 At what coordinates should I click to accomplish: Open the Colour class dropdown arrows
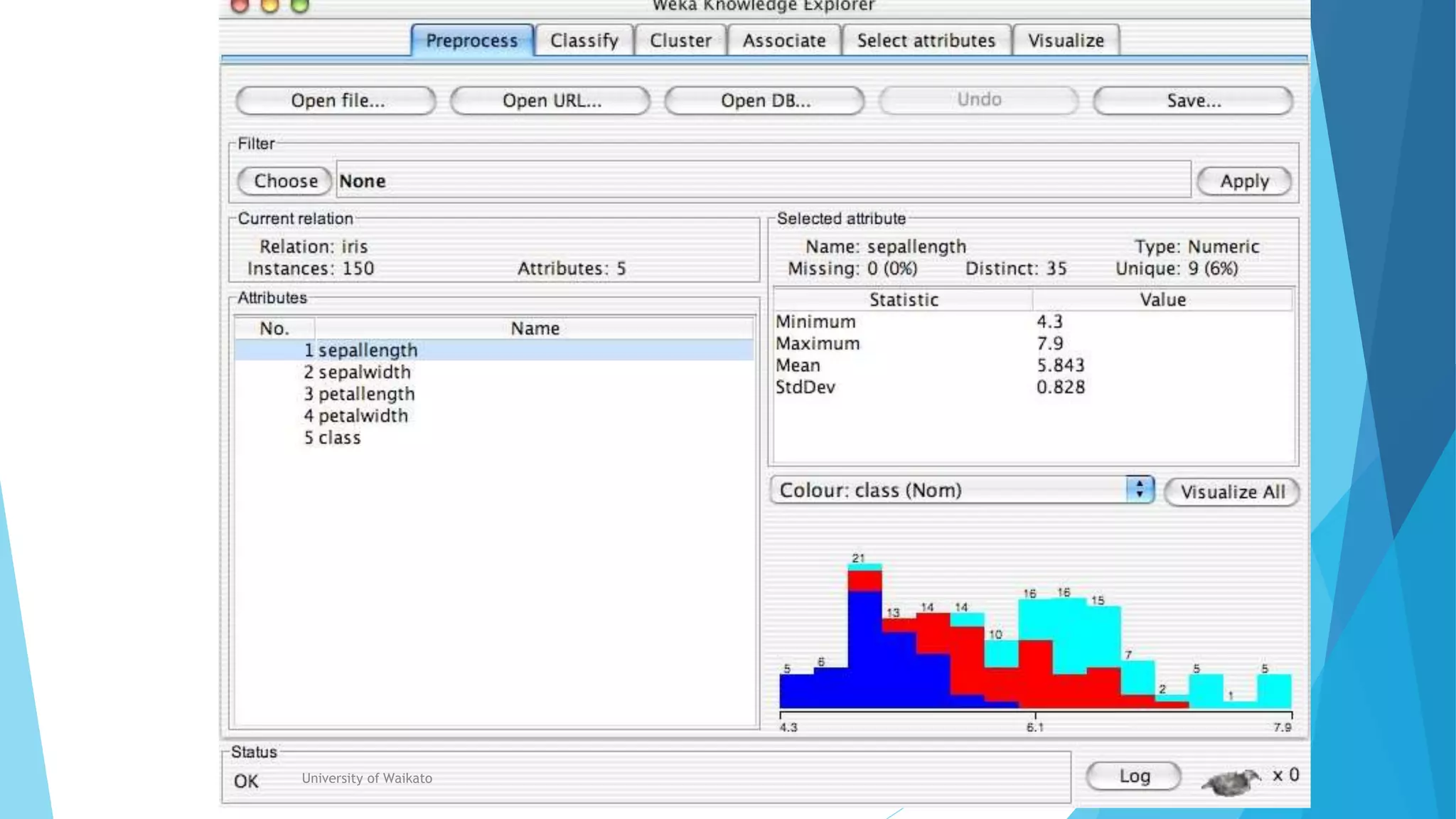click(1139, 489)
